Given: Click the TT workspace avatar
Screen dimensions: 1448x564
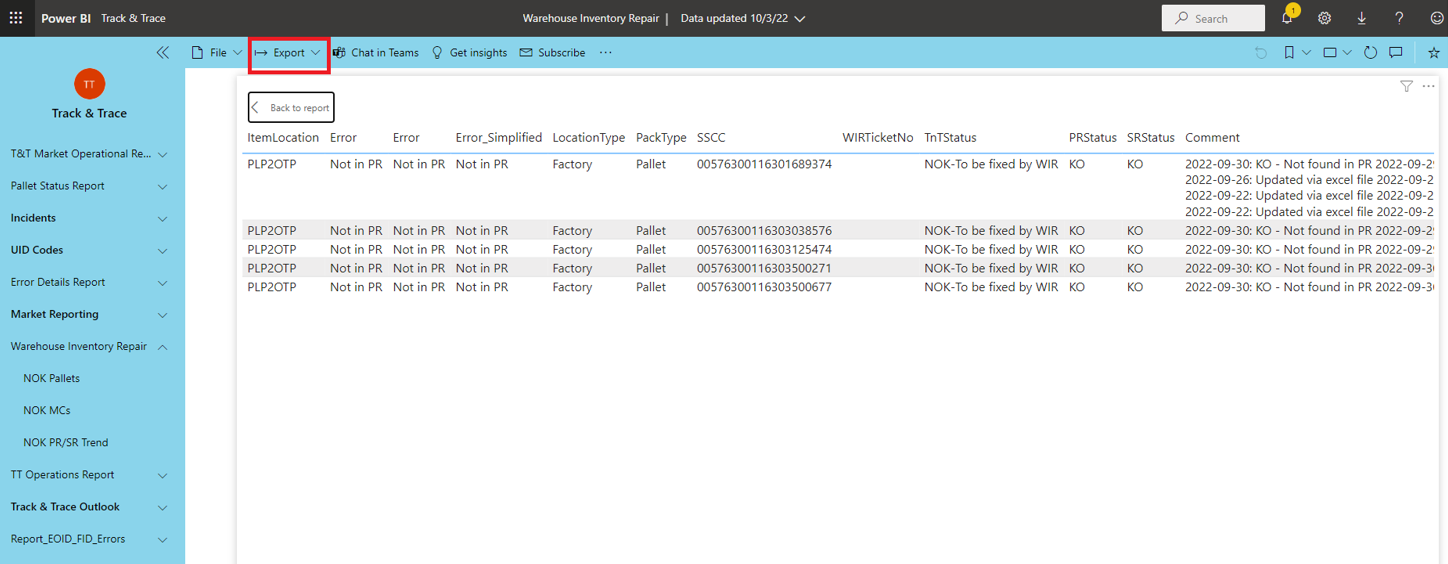Looking at the screenshot, I should pyautogui.click(x=89, y=84).
